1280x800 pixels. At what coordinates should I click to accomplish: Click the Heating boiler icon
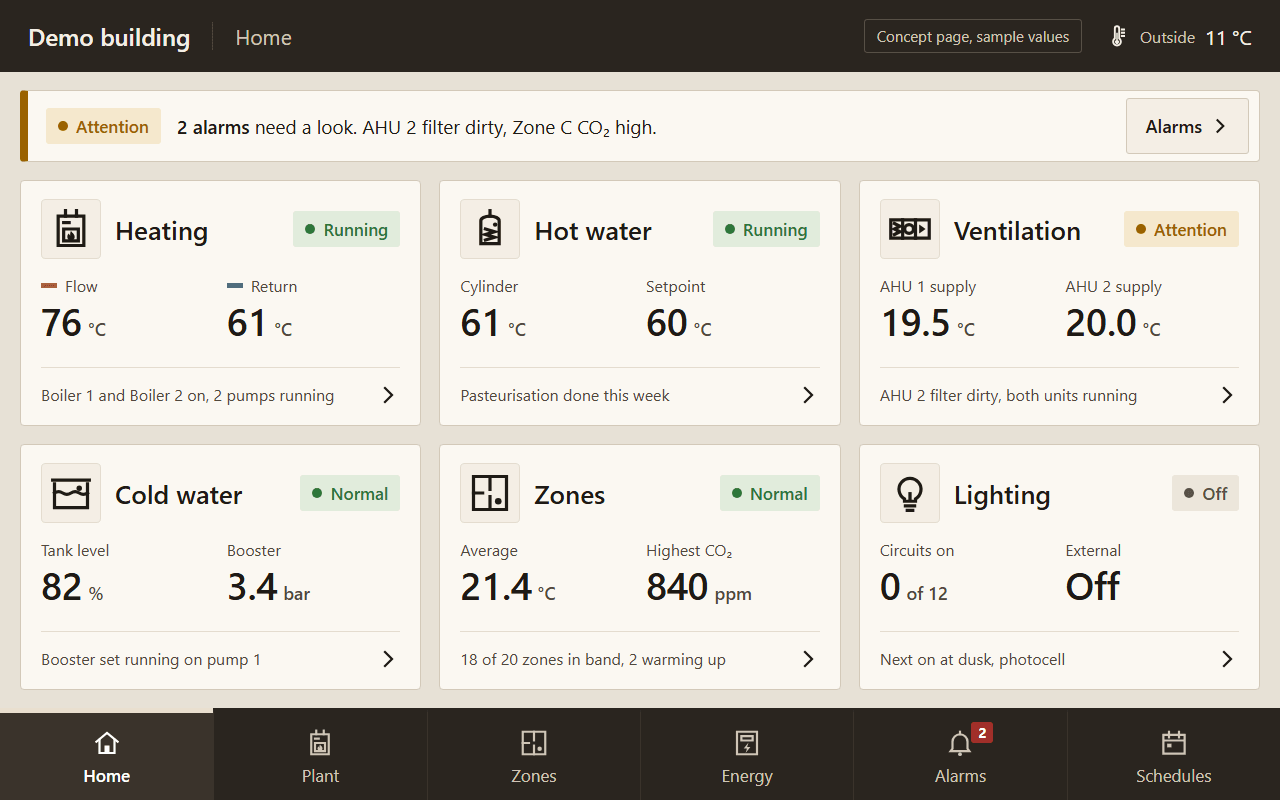tap(71, 229)
